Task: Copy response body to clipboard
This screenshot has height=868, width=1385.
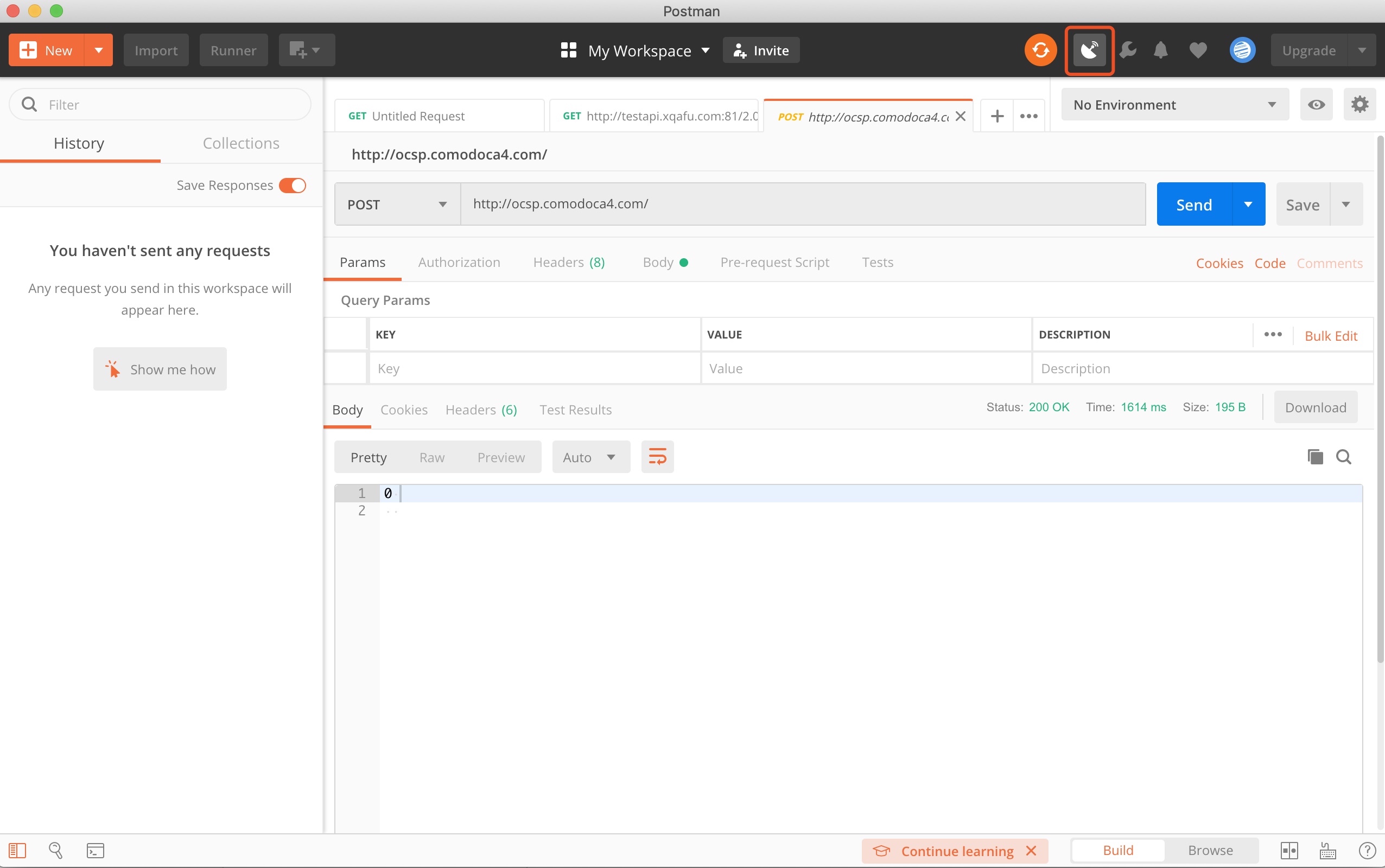Action: [1315, 457]
